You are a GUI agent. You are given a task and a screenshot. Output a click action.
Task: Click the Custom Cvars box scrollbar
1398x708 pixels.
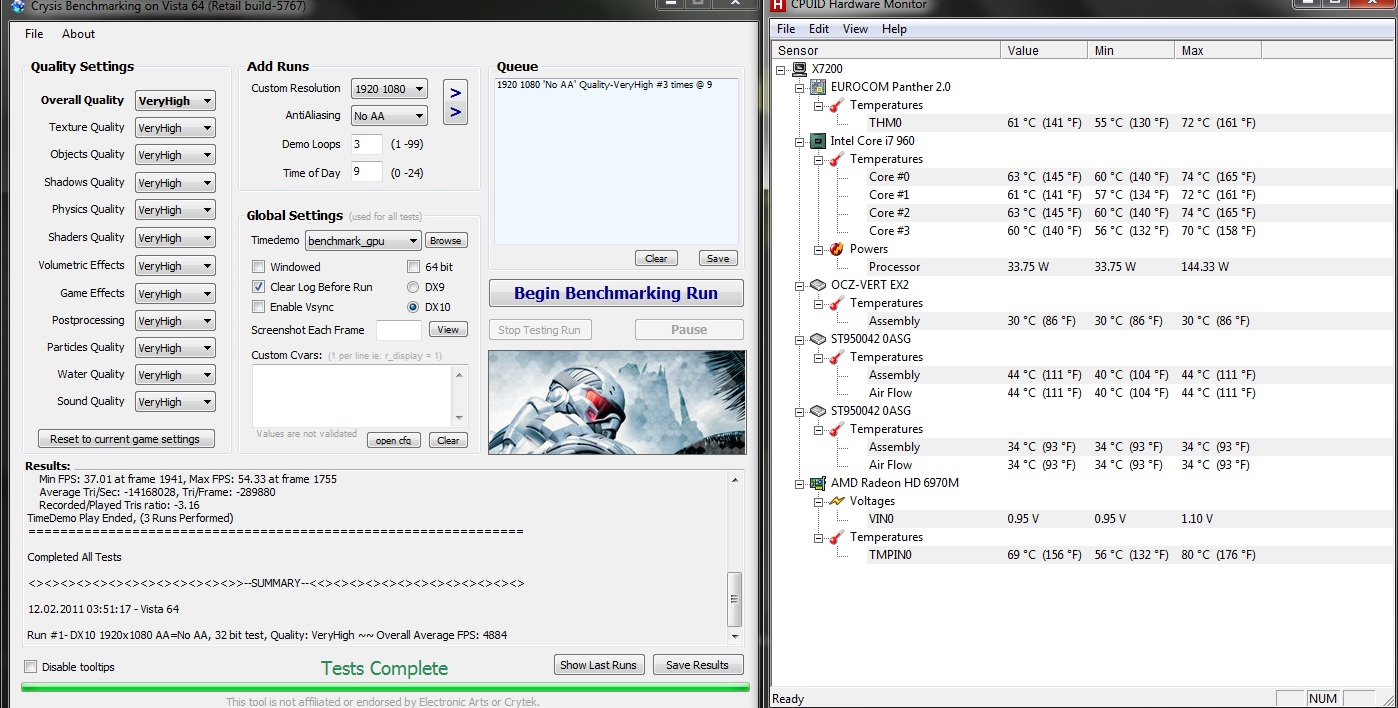[460, 394]
